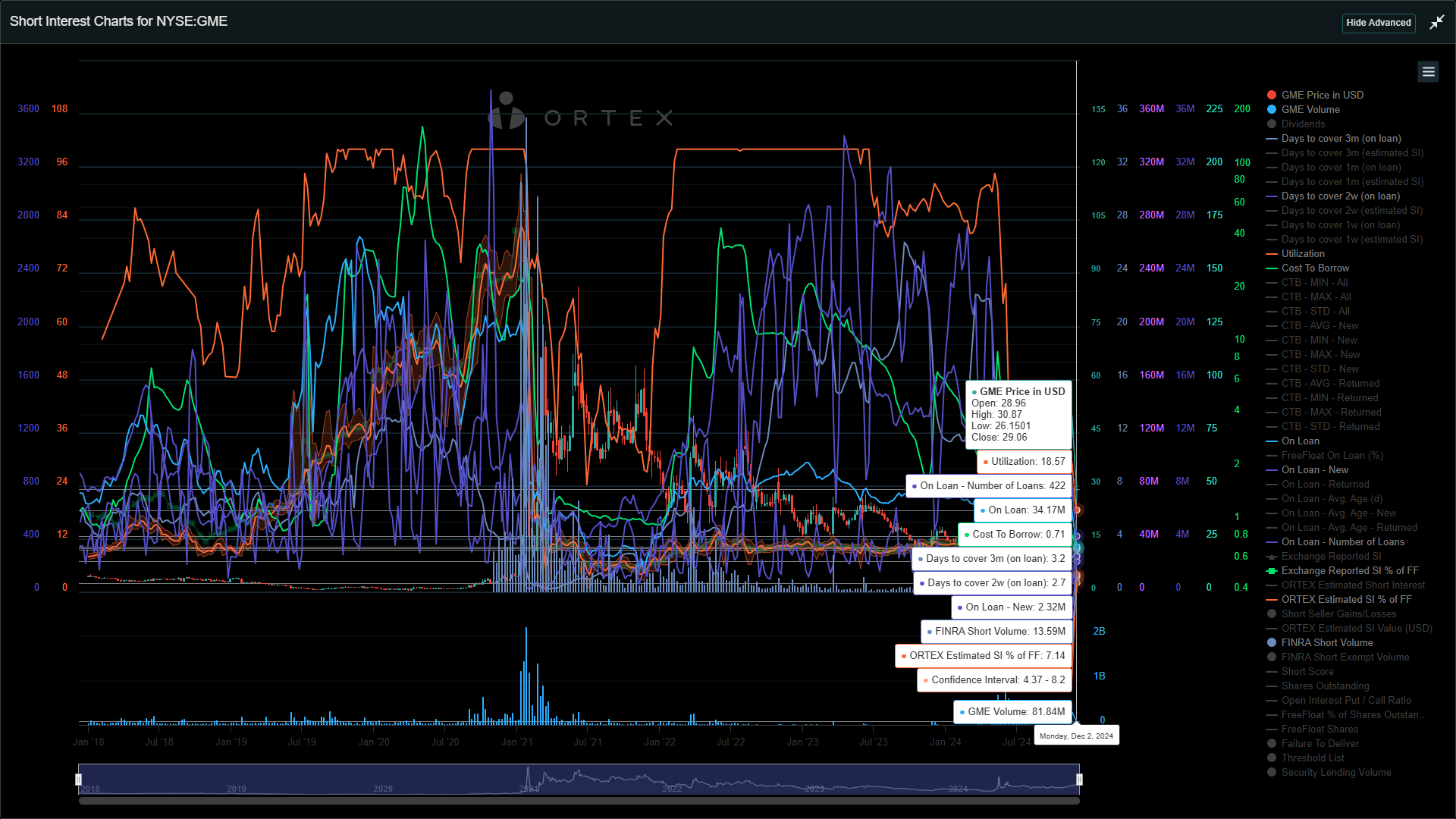
Task: Select the 2021 spike in the timeline navigator
Action: click(x=527, y=775)
